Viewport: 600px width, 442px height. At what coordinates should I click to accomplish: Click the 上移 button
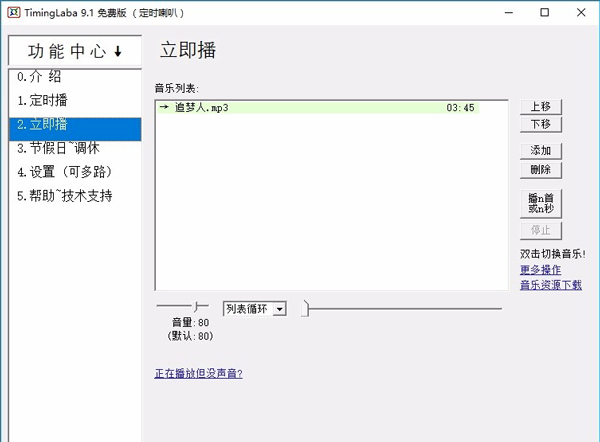point(541,106)
